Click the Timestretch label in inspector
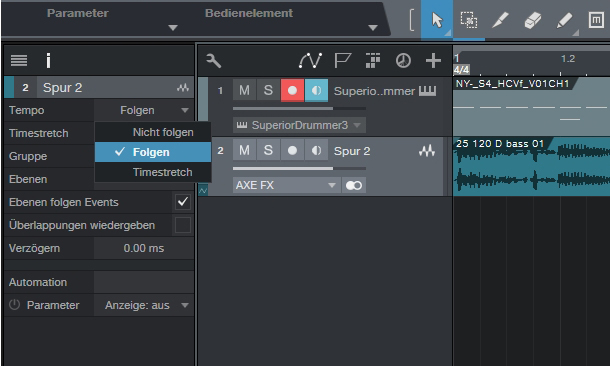This screenshot has height=366, width=610. (39, 133)
